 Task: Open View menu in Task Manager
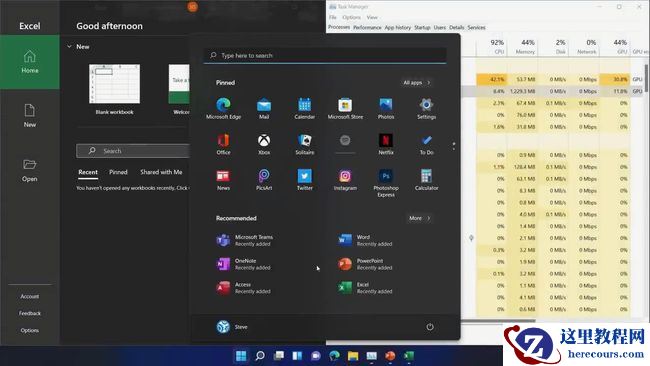pos(372,17)
